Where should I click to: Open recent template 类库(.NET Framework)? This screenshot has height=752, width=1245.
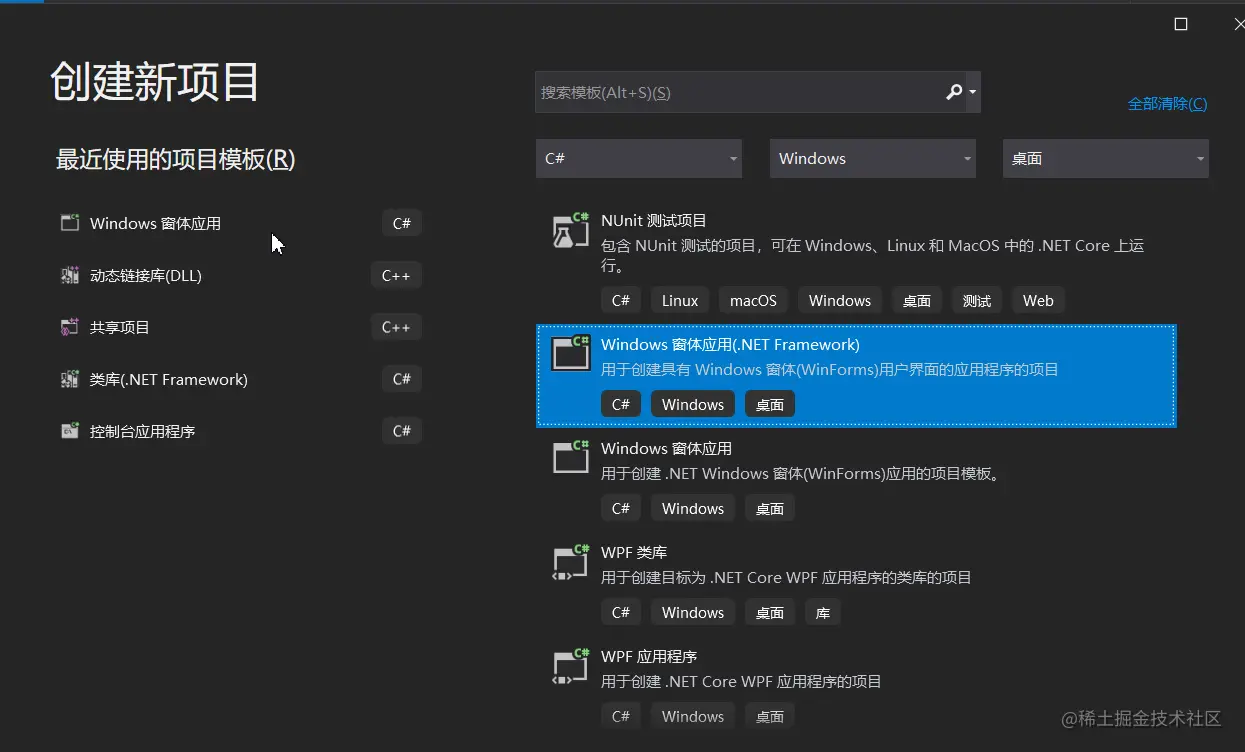pos(241,379)
